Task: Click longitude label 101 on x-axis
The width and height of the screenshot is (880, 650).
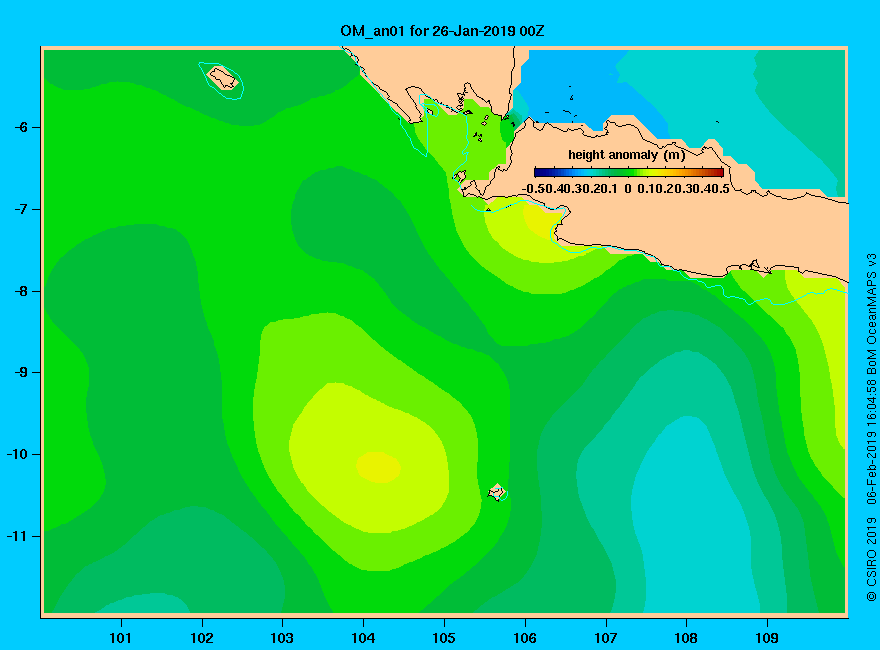Action: [121, 638]
